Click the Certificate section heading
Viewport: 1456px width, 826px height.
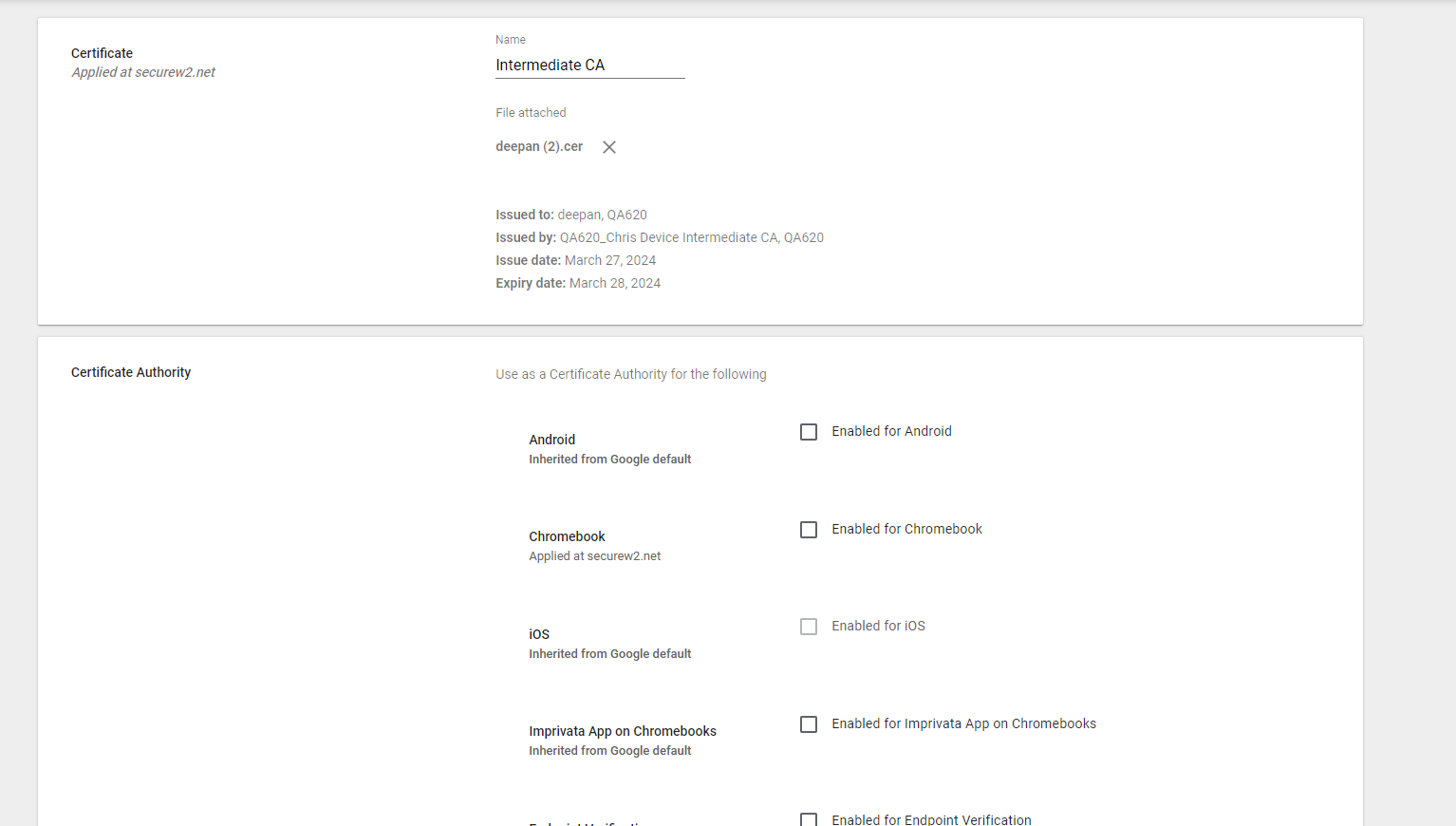pos(102,53)
